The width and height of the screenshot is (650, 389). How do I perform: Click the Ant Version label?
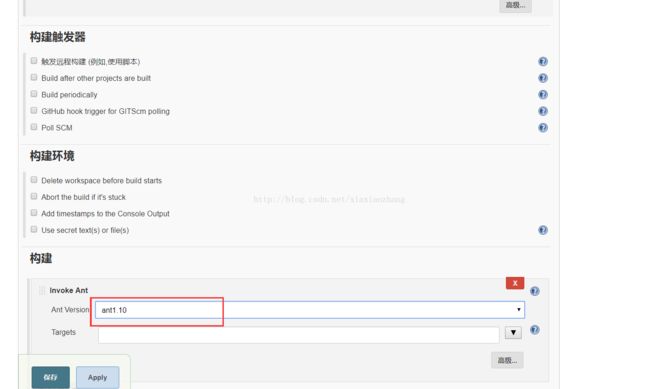70,310
